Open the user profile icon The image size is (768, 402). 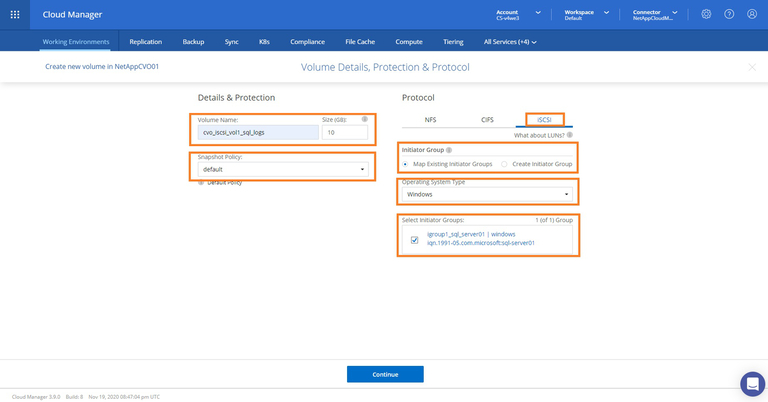tap(752, 14)
